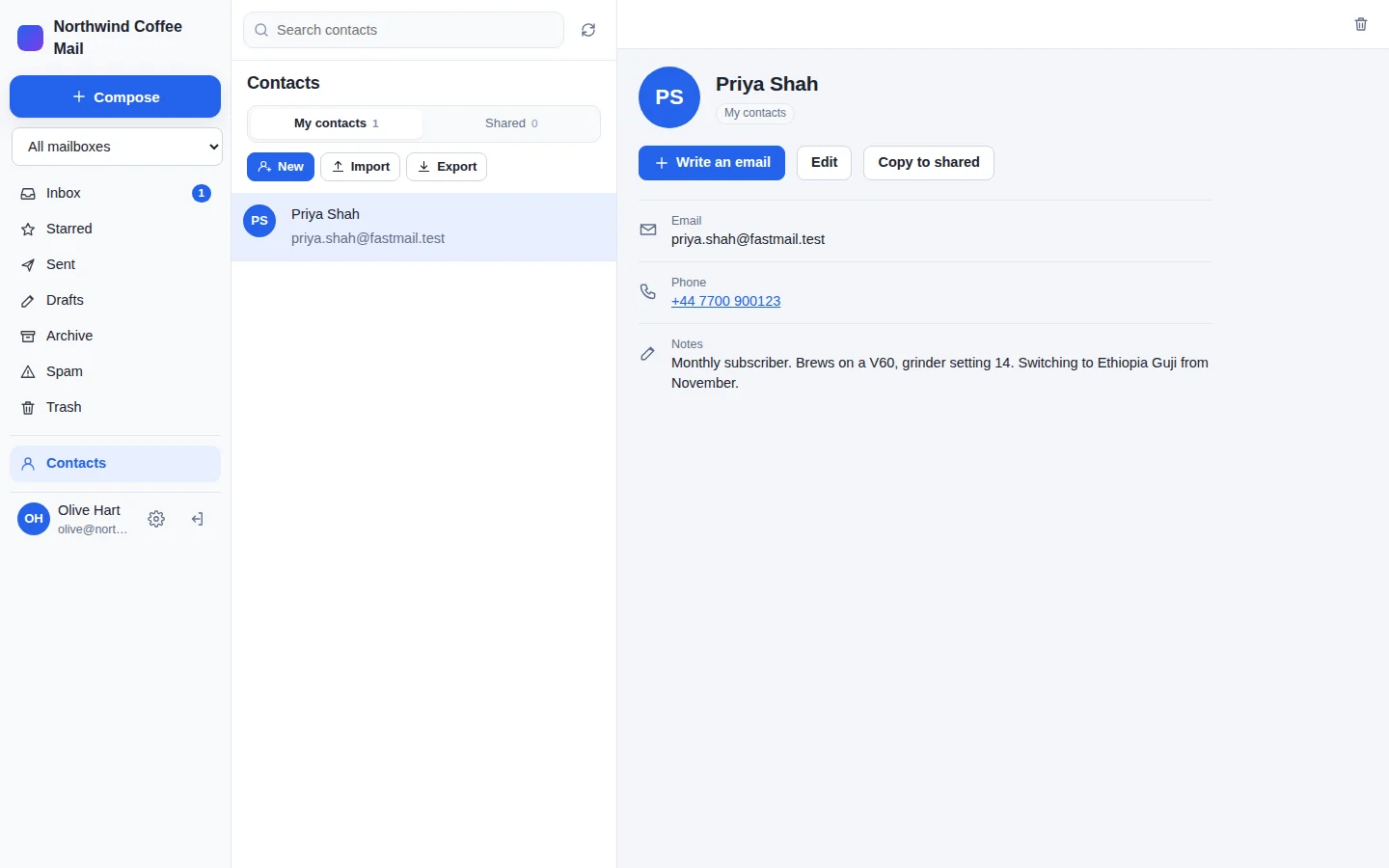
Task: Refresh the contacts list
Action: [588, 30]
